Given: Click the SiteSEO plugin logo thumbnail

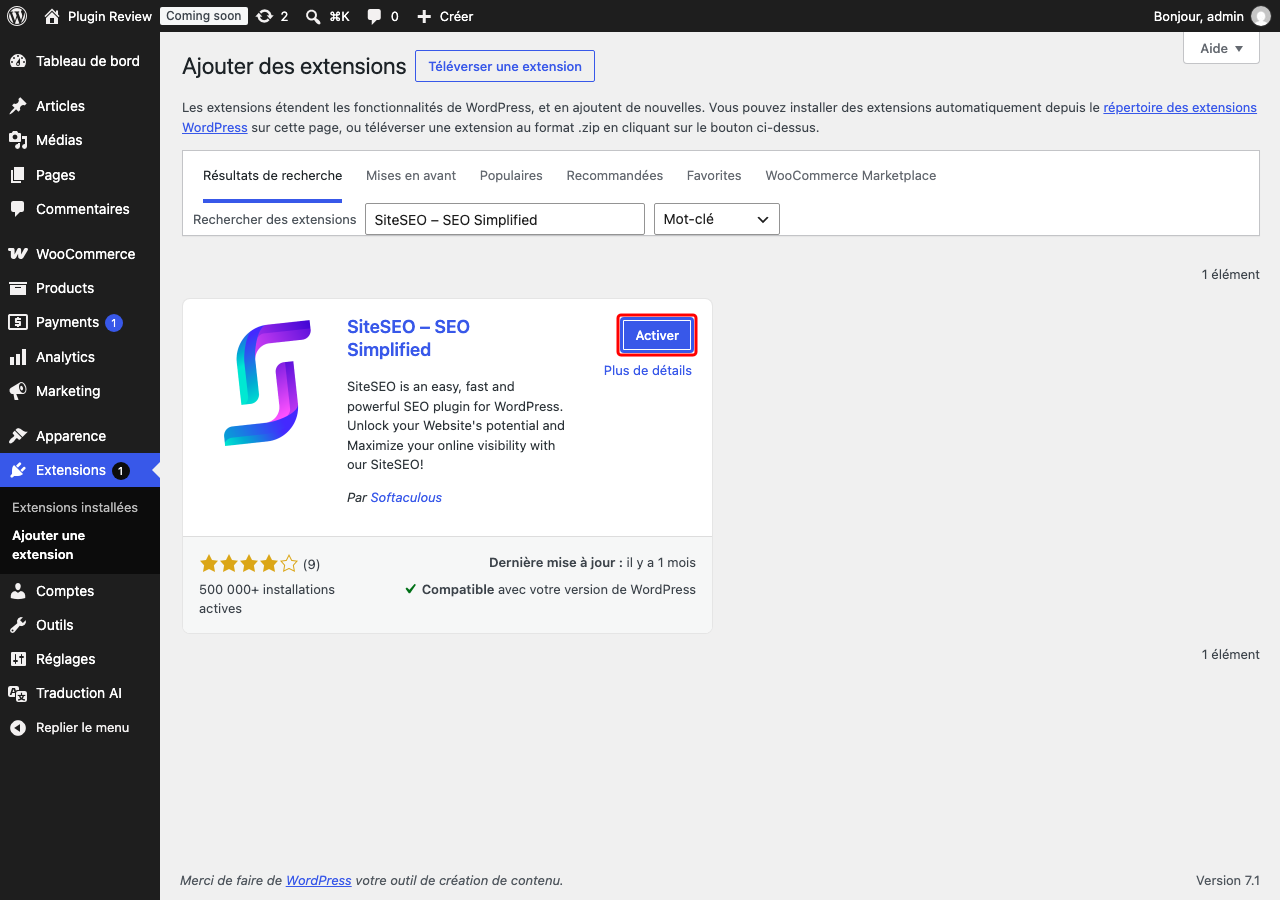Looking at the screenshot, I should point(267,383).
